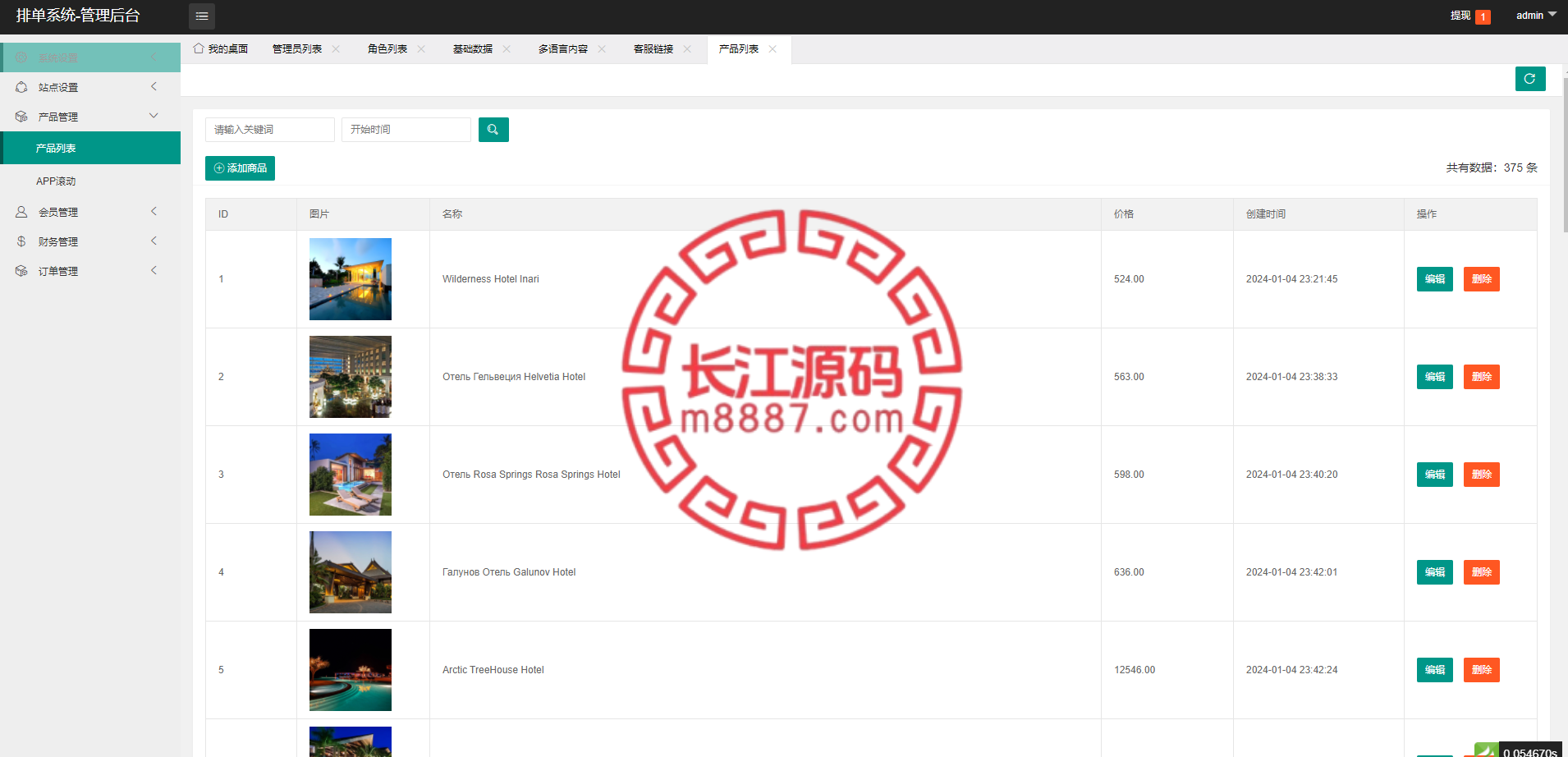This screenshot has width=1568, height=757.
Task: Edit the Helvetia Hotel product
Action: click(x=1435, y=377)
